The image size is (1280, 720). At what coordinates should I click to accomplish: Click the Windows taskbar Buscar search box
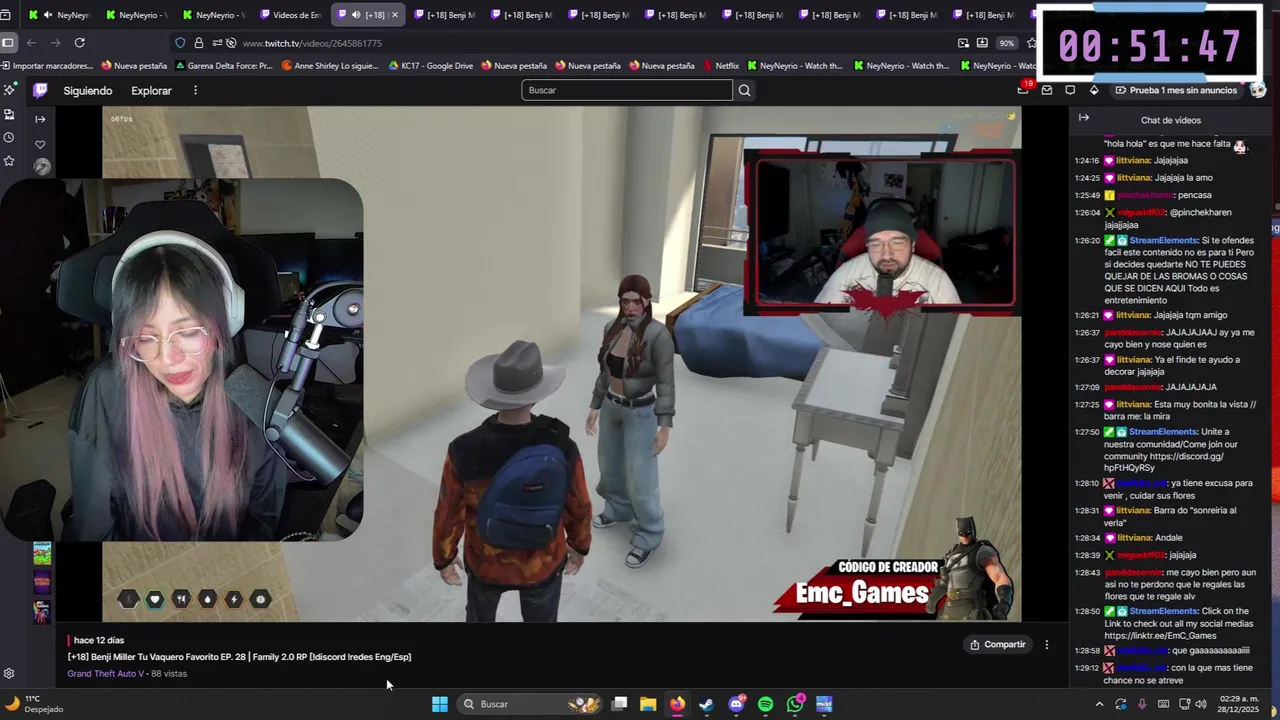click(529, 704)
